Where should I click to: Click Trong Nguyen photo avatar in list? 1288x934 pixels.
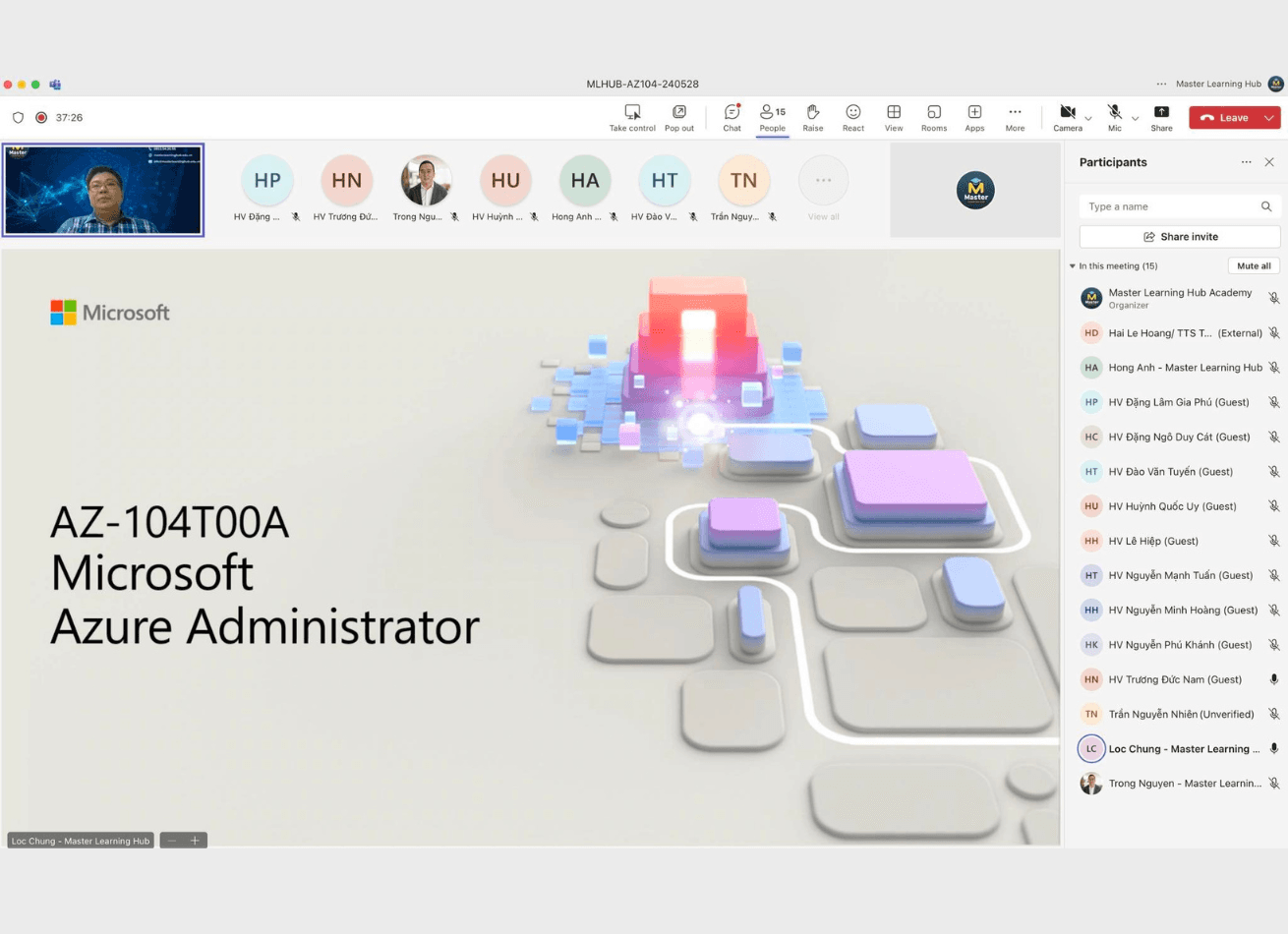(x=1091, y=784)
